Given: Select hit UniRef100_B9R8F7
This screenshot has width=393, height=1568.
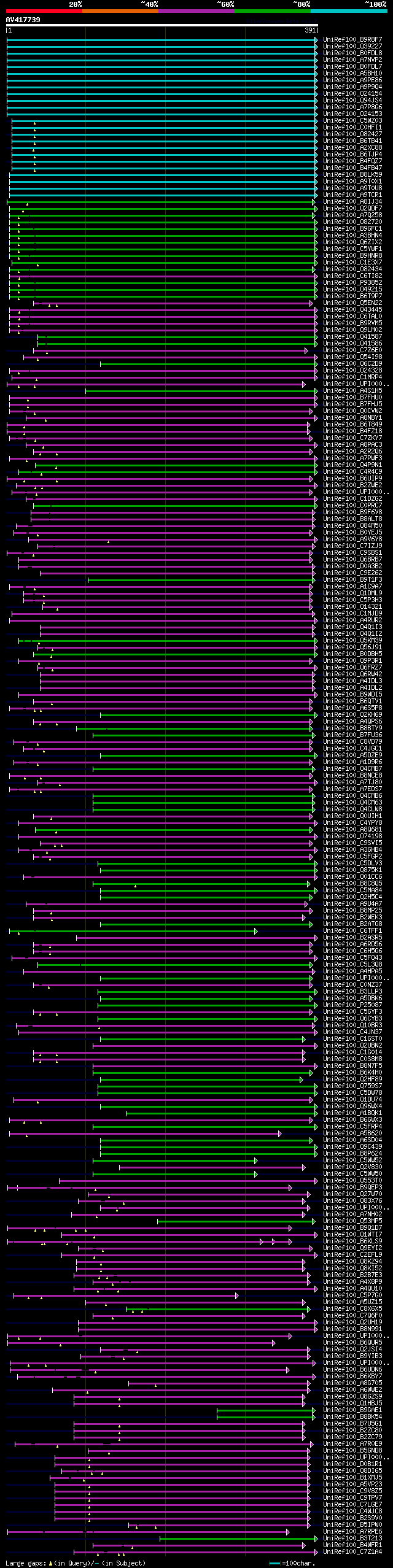Looking at the screenshot, I should [x=352, y=40].
